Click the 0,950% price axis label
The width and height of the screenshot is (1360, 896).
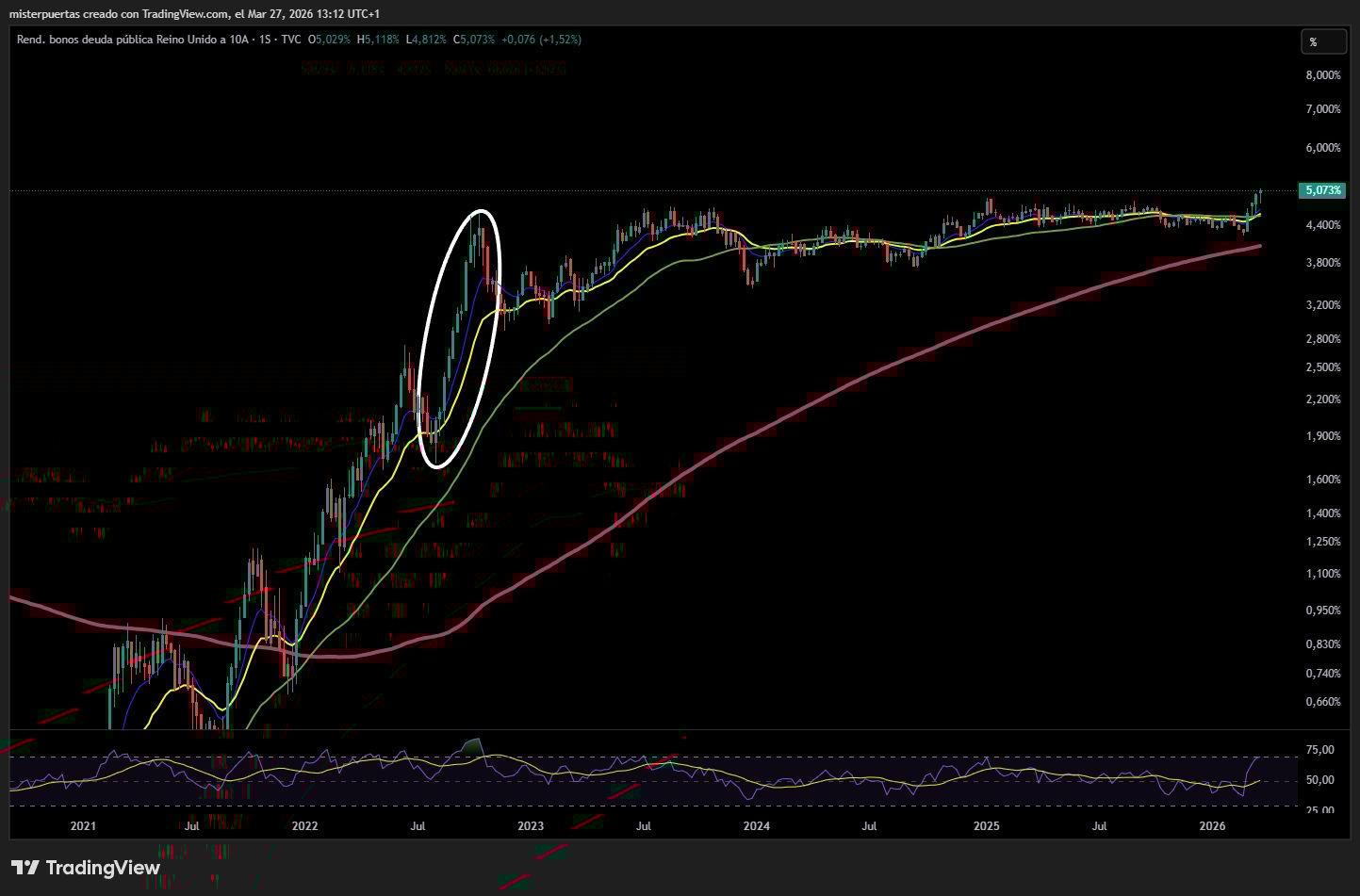(1323, 611)
